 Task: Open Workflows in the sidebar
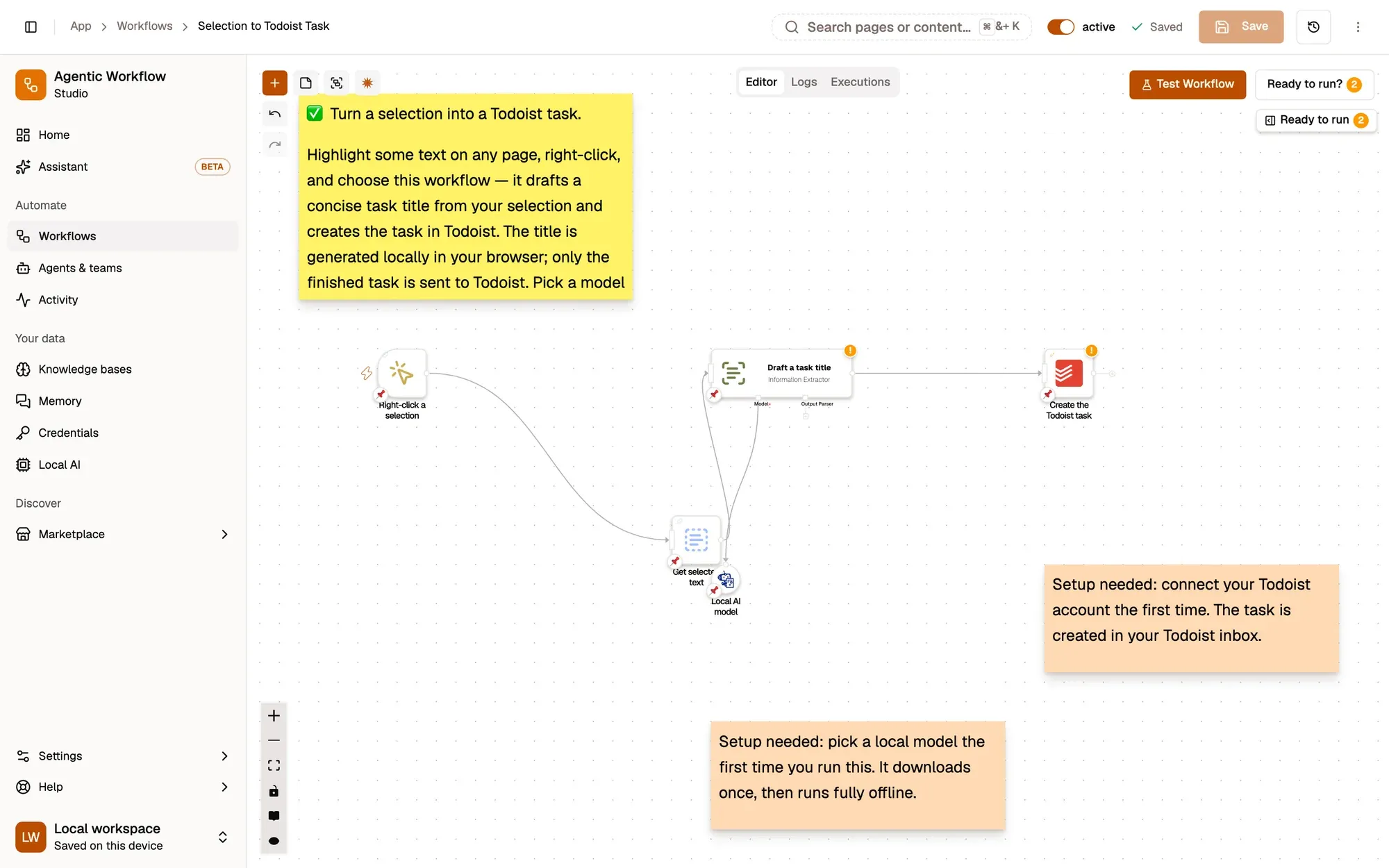[x=123, y=236]
